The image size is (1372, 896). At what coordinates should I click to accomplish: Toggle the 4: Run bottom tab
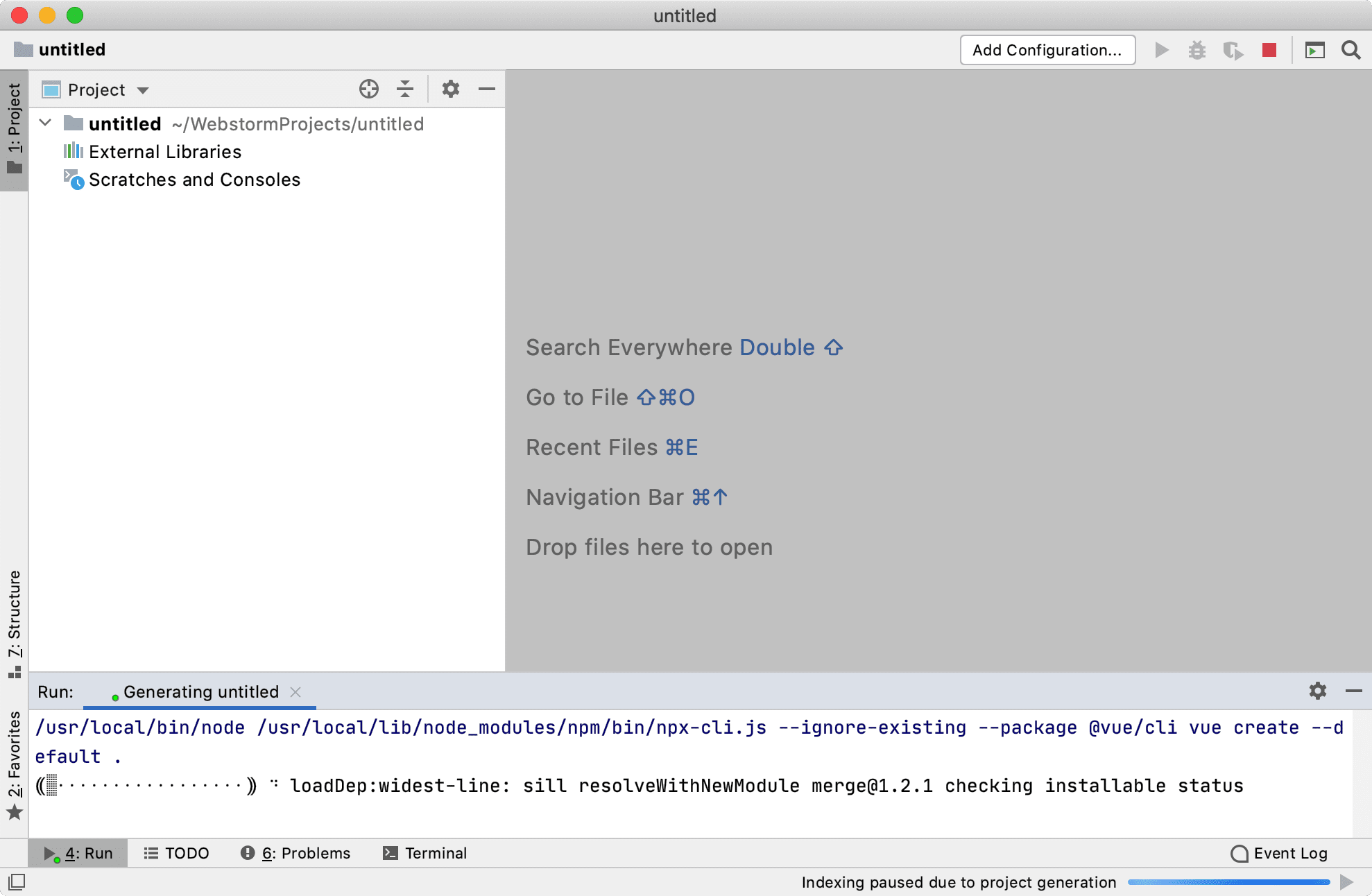click(78, 853)
